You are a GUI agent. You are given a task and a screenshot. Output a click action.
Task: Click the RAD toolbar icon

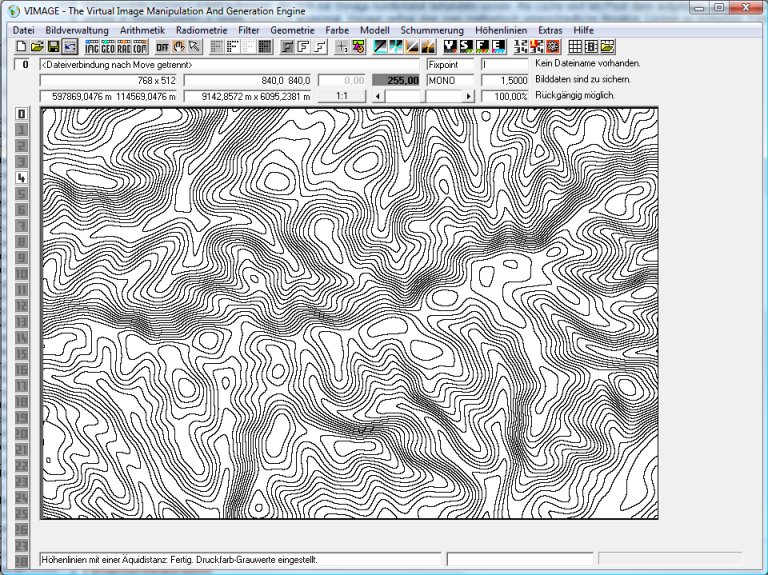pos(124,47)
